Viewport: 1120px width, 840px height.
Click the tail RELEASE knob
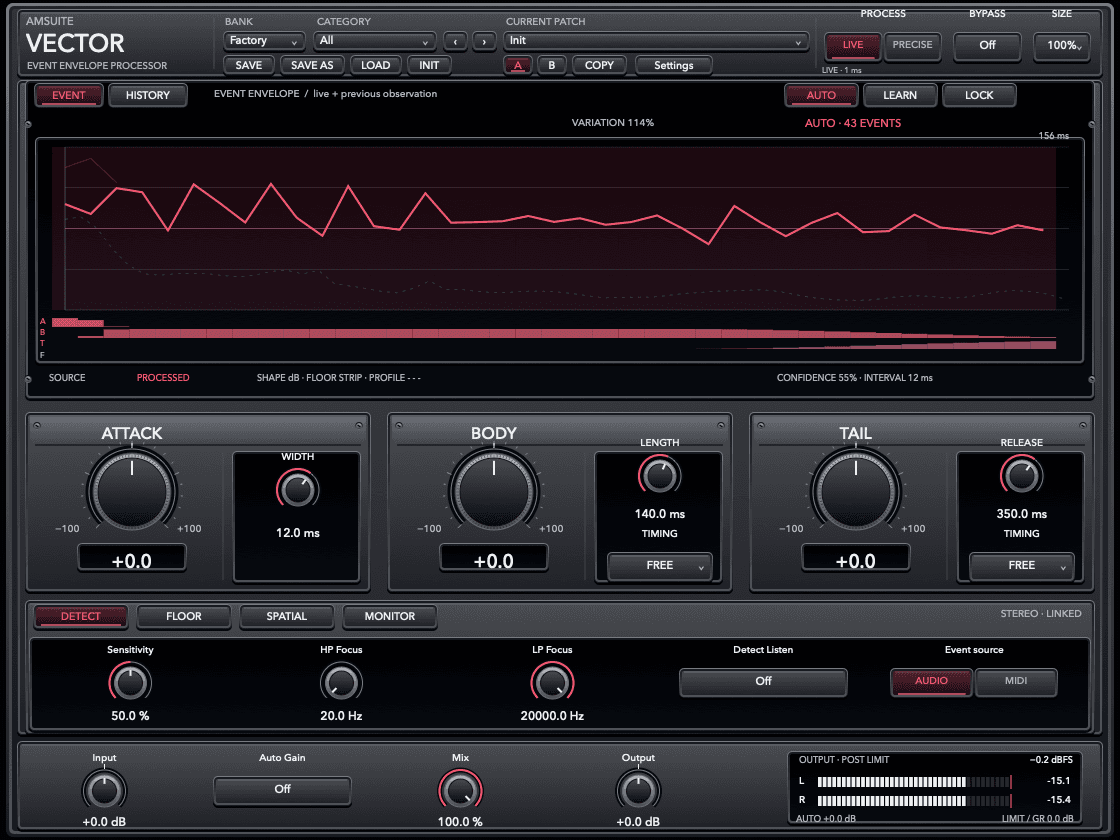tap(1021, 476)
